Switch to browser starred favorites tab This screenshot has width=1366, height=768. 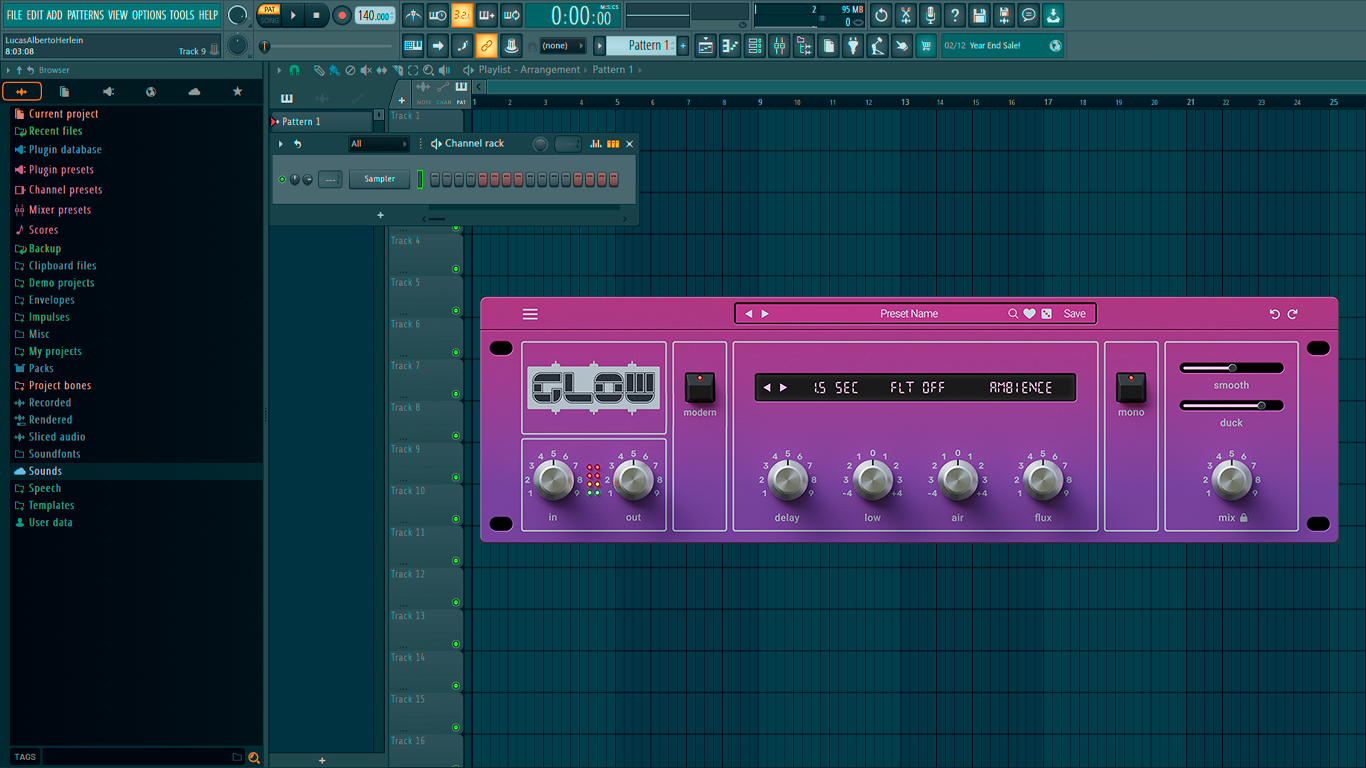(238, 92)
